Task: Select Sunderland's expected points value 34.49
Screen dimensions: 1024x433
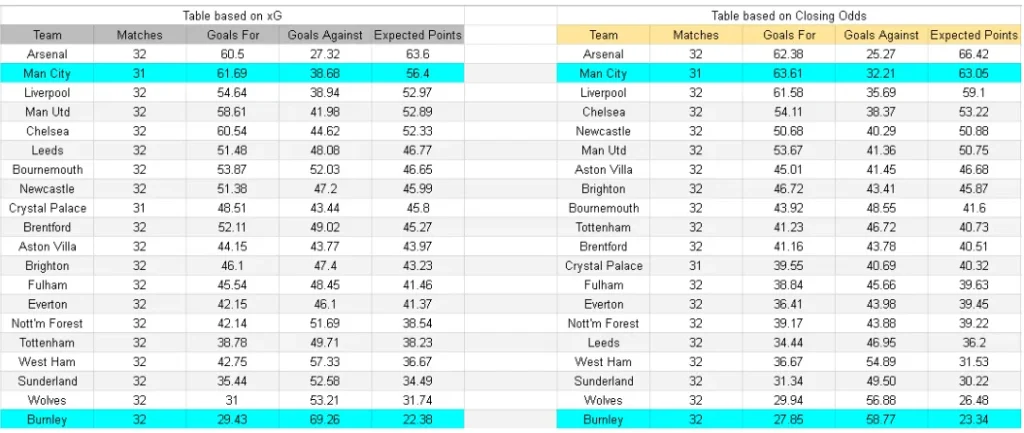Action: coord(417,381)
